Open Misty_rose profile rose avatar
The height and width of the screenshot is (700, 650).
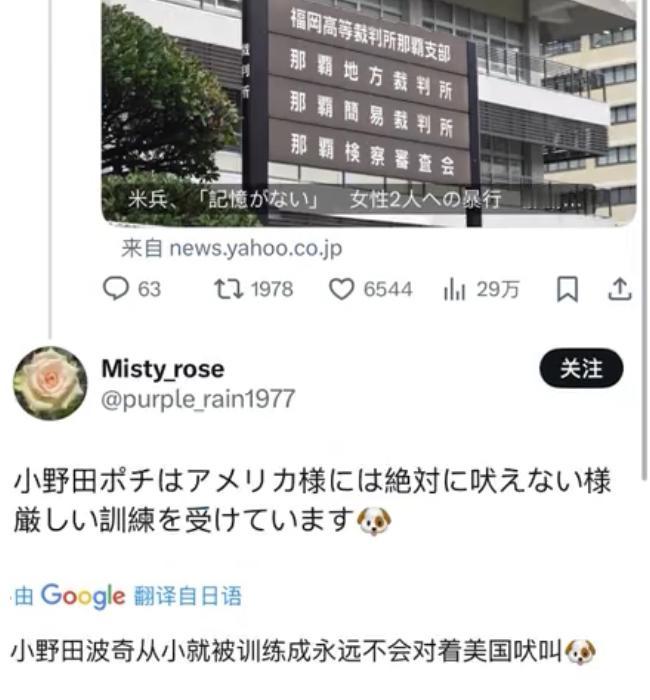50,383
